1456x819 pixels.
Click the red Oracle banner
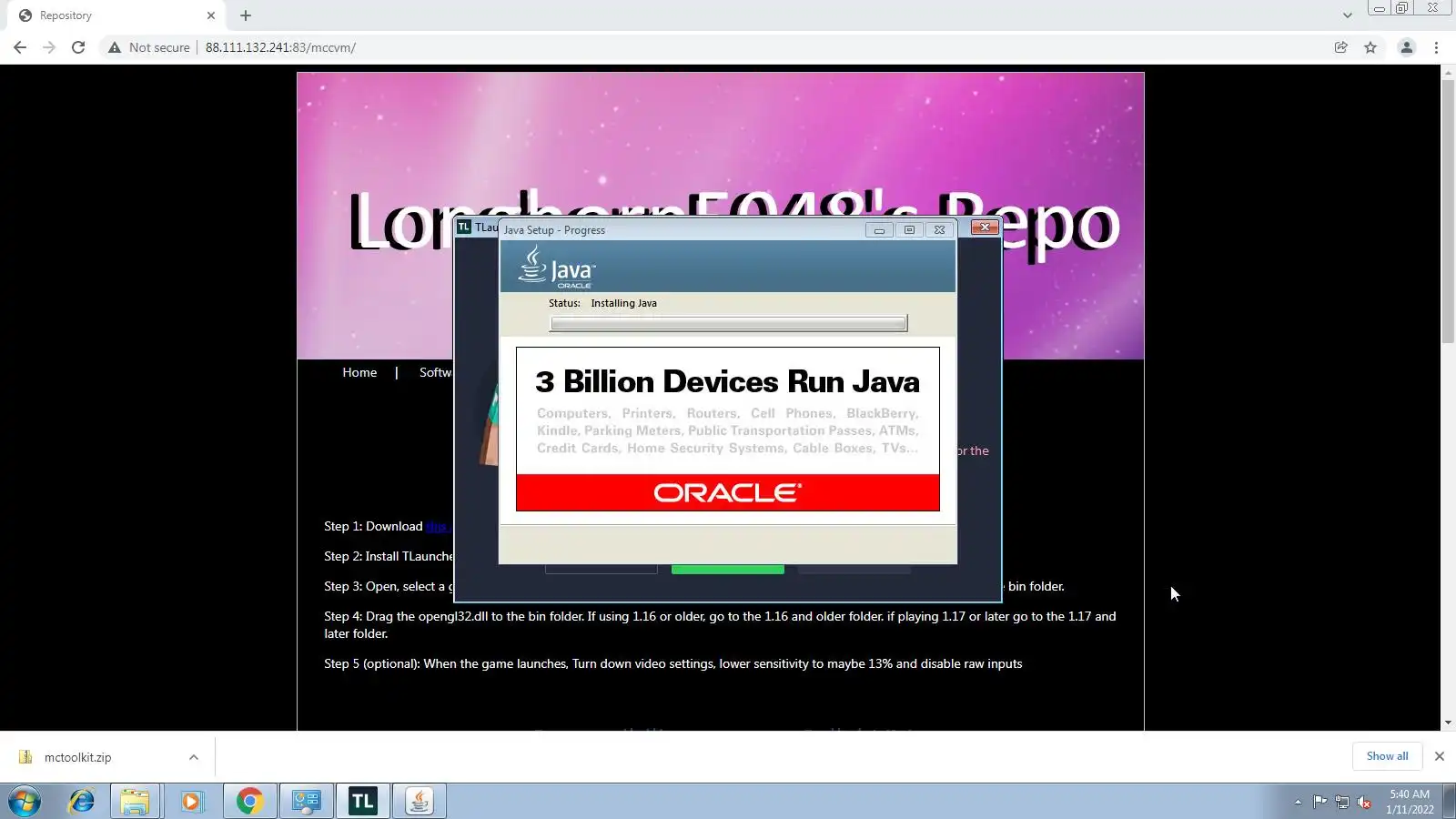coord(728,492)
